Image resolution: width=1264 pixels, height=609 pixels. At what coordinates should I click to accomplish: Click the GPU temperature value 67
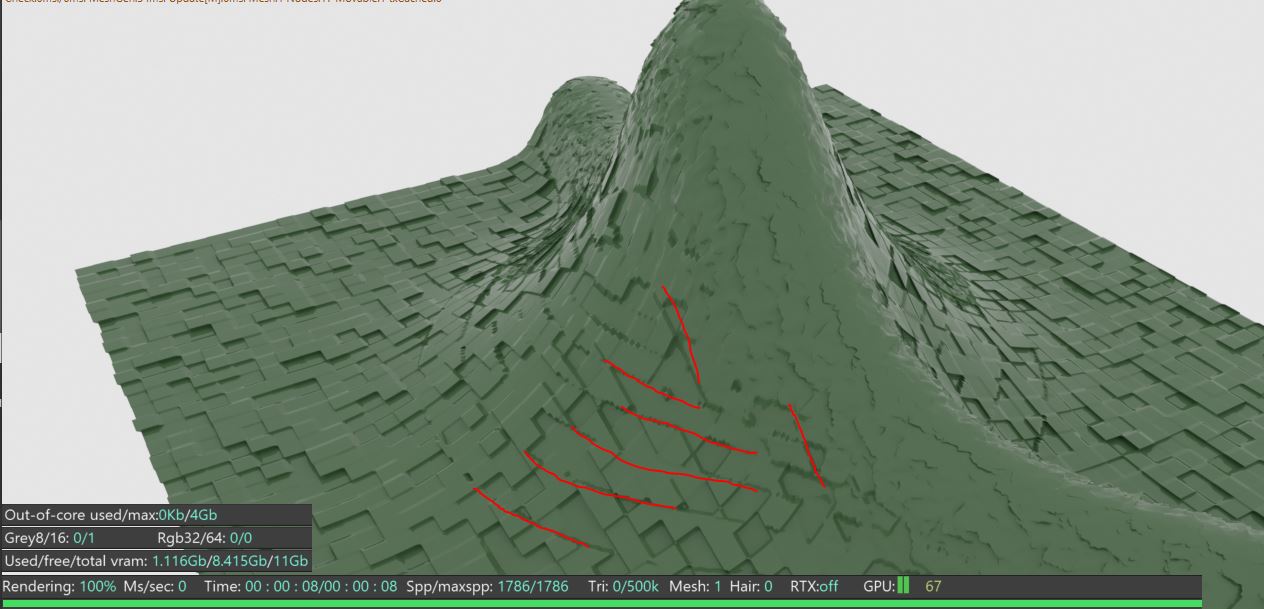934,586
